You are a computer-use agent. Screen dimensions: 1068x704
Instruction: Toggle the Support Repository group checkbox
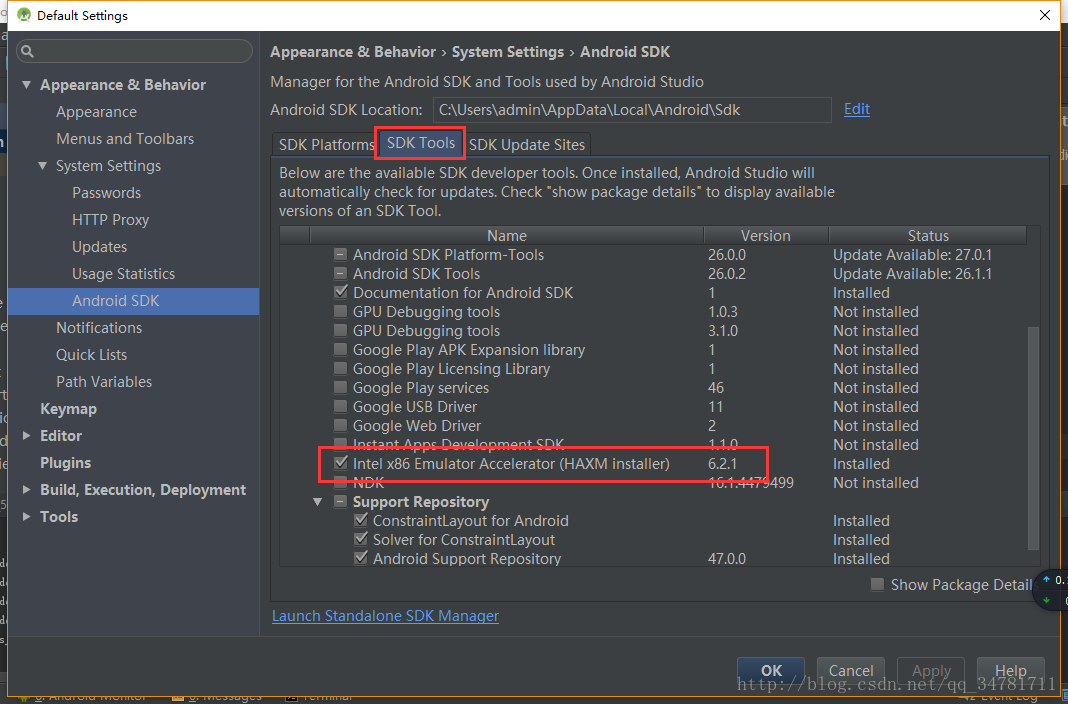[x=340, y=502]
